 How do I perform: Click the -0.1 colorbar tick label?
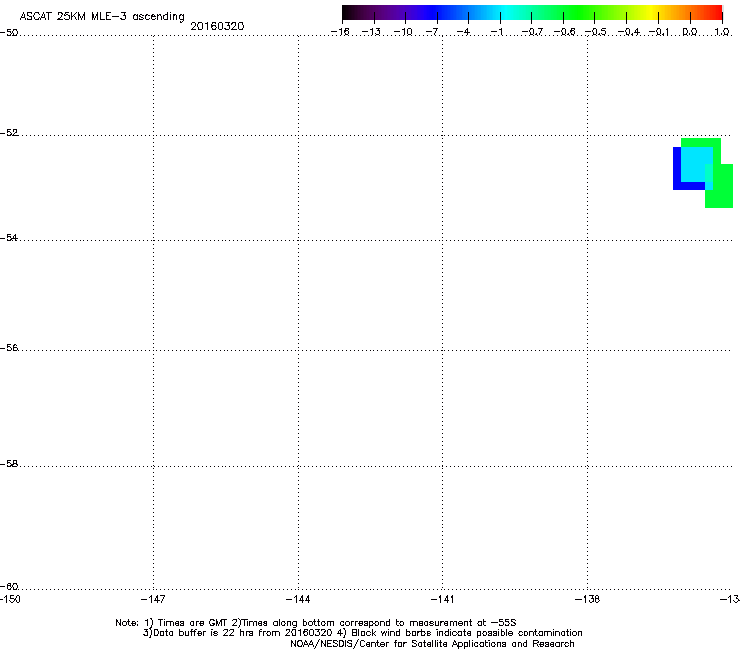(x=659, y=32)
